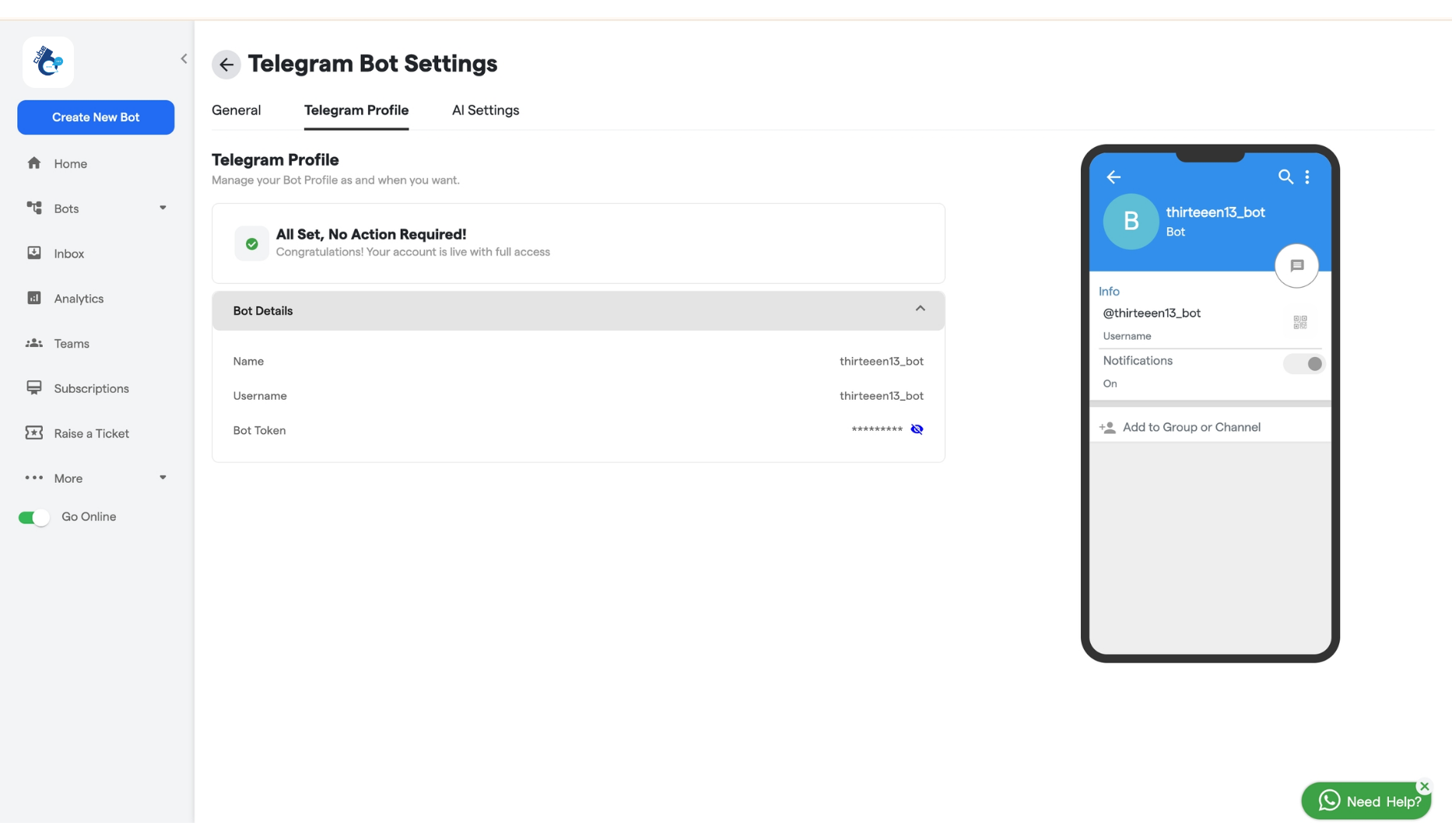This screenshot has height=840, width=1452.
Task: Click @thirteeen13_bot in the phone preview
Action: (x=1152, y=313)
